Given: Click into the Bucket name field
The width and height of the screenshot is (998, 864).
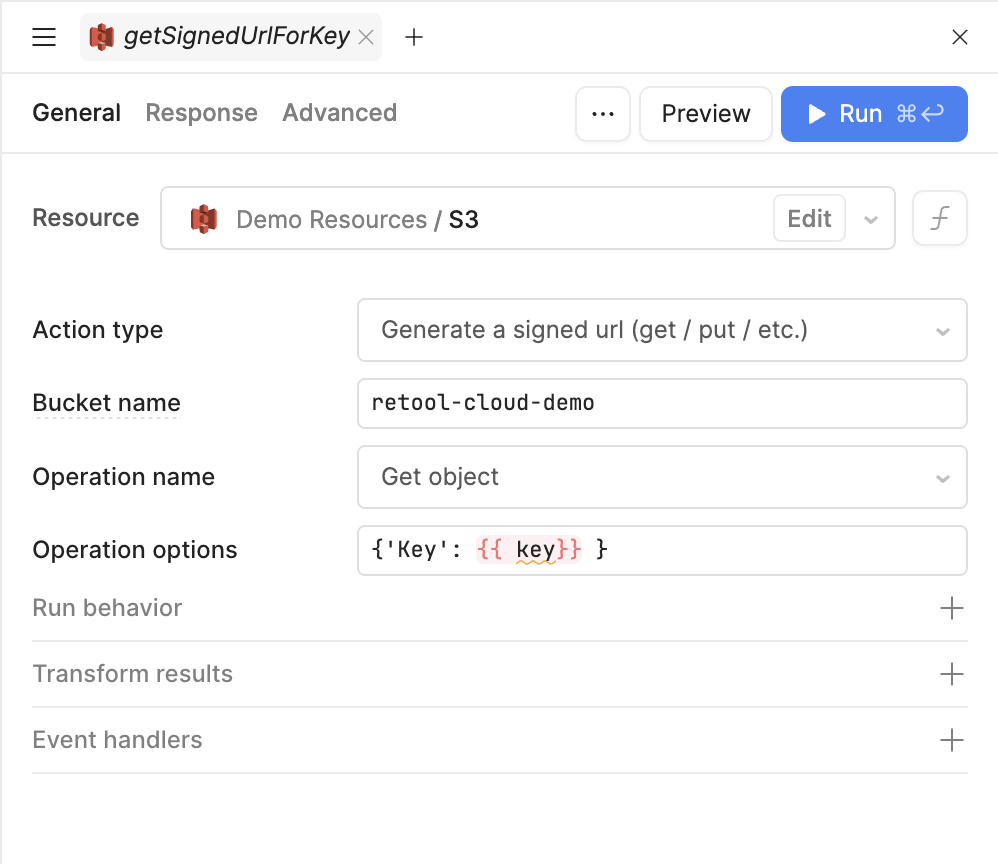Looking at the screenshot, I should tap(661, 403).
